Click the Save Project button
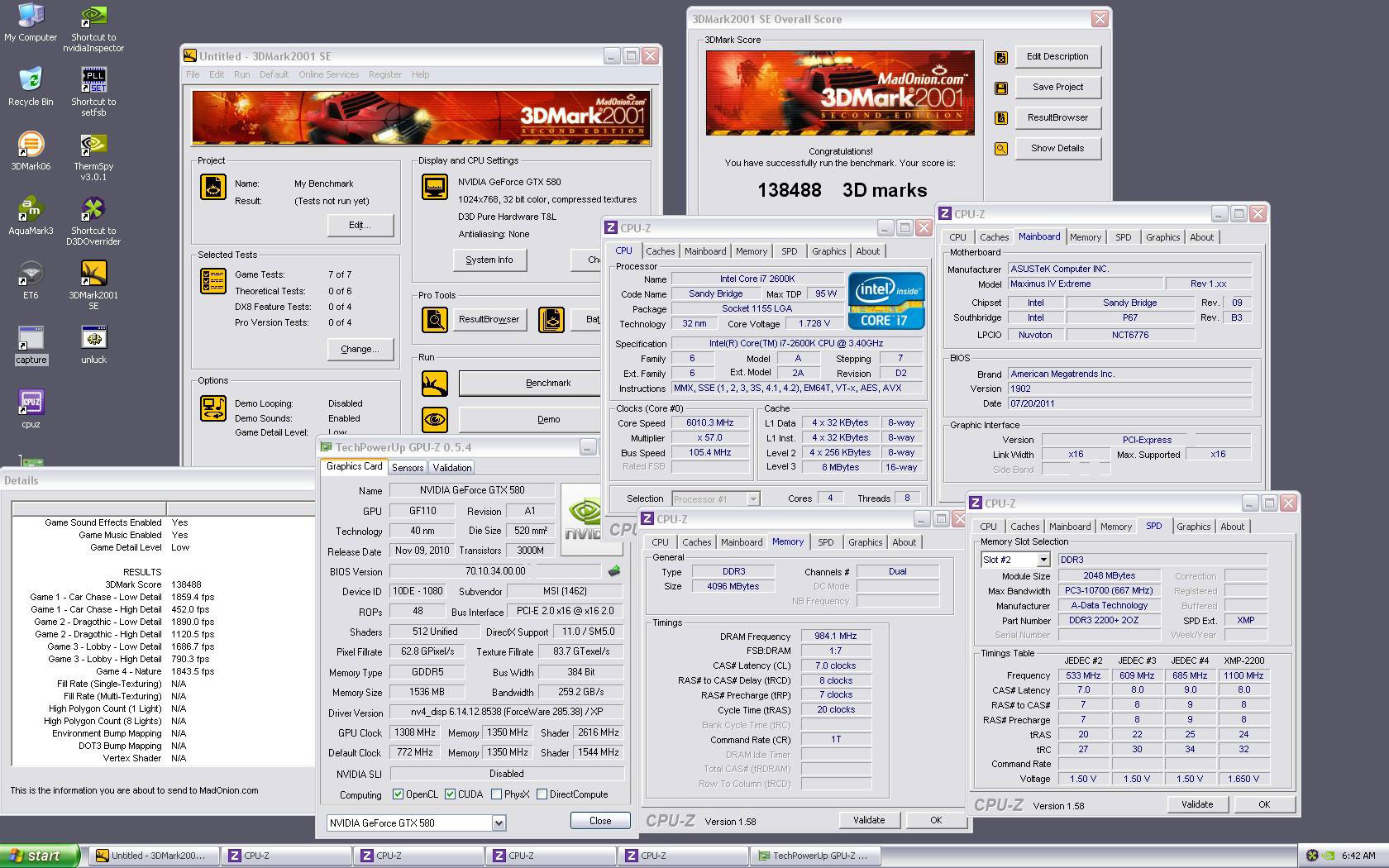Image resolution: width=1389 pixels, height=868 pixels. click(x=1057, y=88)
